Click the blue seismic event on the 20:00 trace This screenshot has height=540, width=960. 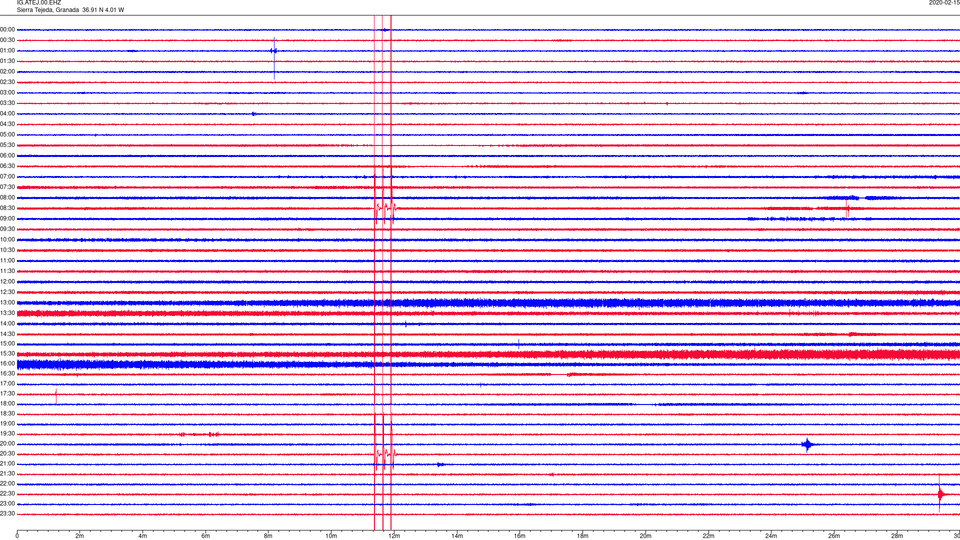808,444
